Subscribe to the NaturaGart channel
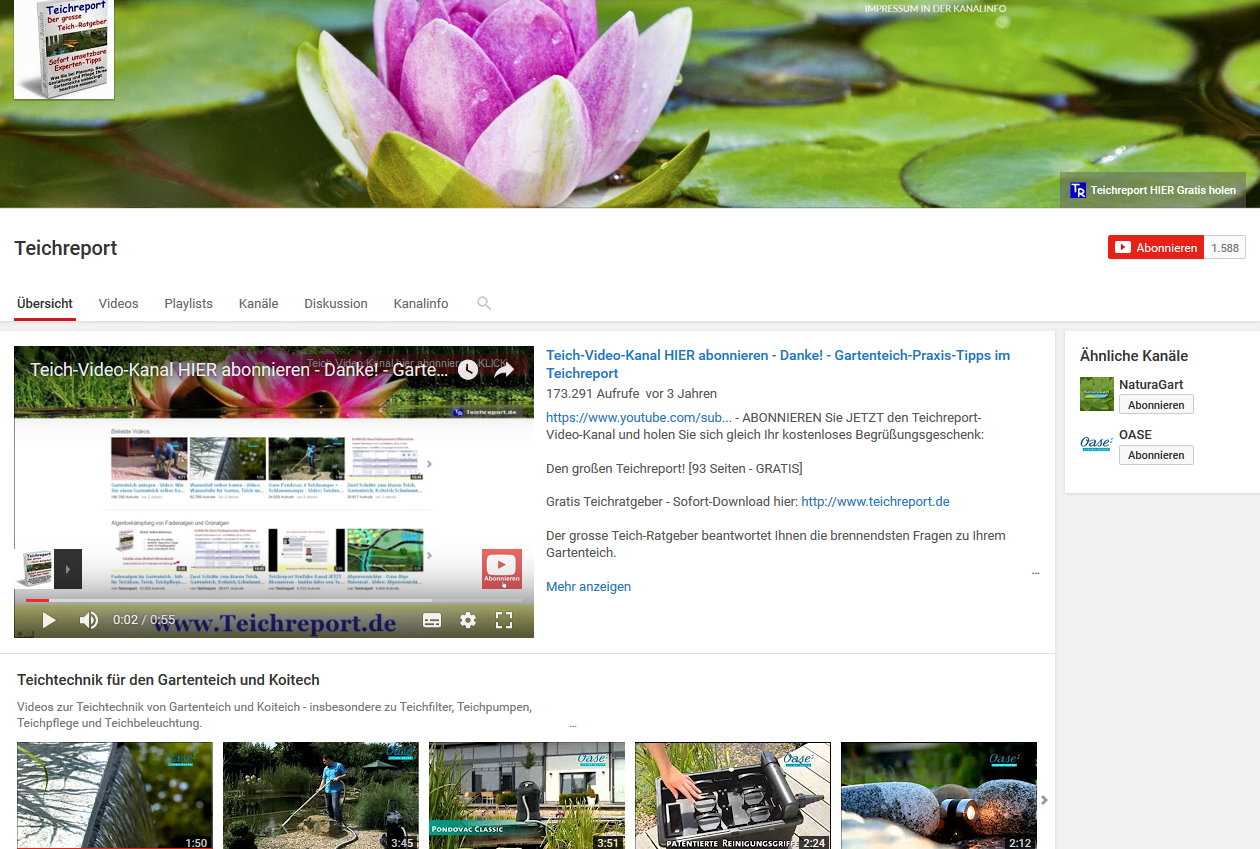The width and height of the screenshot is (1260, 849). click(x=1155, y=405)
